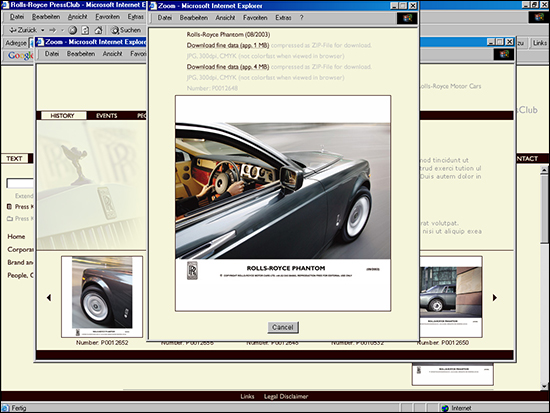Click the next-image right arrow
This screenshot has width=550, height=413.
pos(495,298)
